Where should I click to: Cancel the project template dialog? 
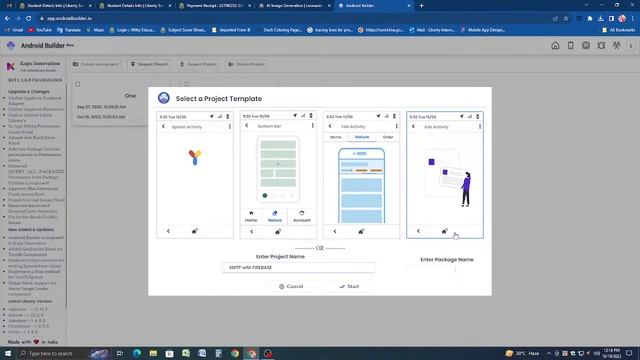pyautogui.click(x=291, y=287)
